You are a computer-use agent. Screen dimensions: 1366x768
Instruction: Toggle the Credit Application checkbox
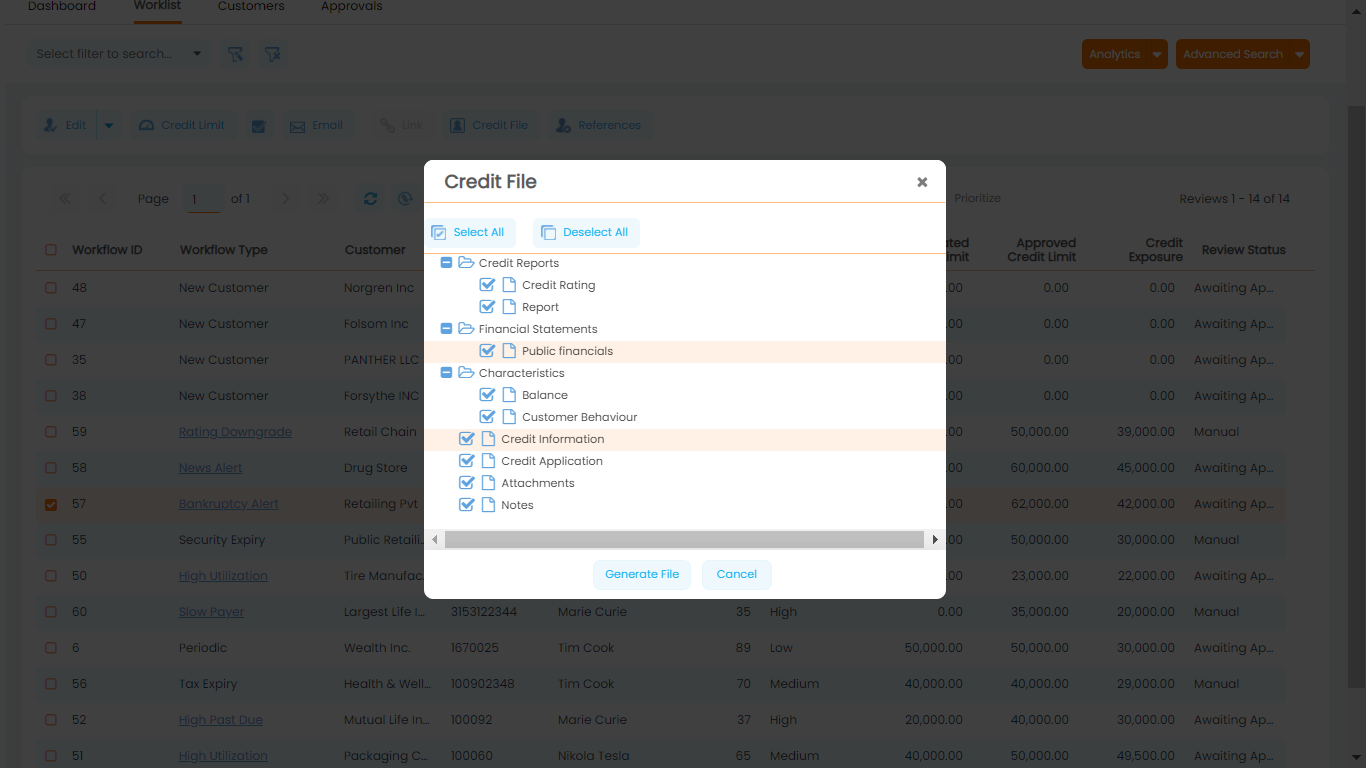click(466, 461)
